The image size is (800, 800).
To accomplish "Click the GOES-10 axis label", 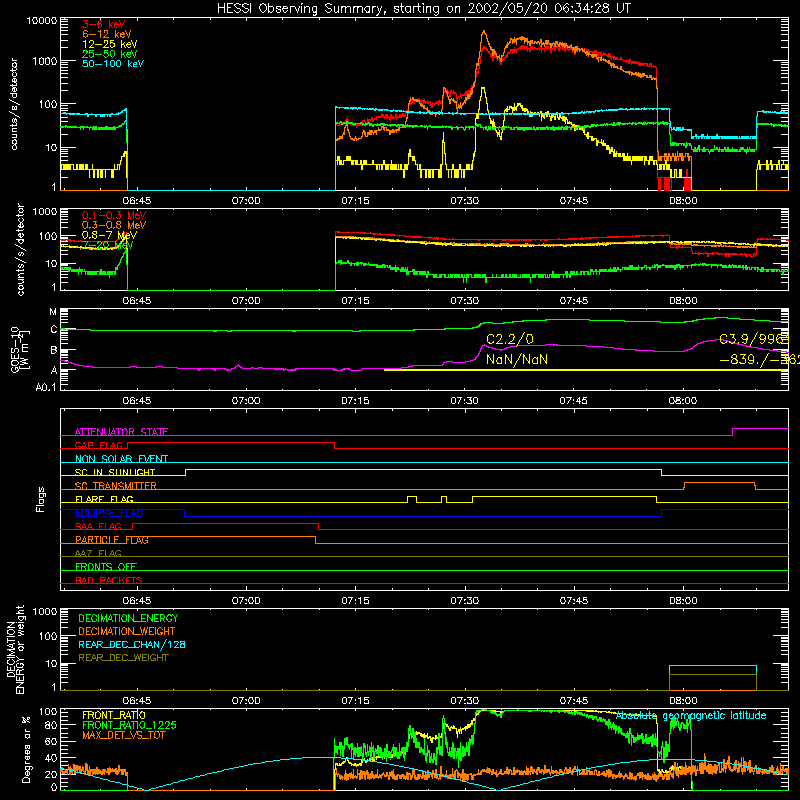I will click(x=19, y=352).
